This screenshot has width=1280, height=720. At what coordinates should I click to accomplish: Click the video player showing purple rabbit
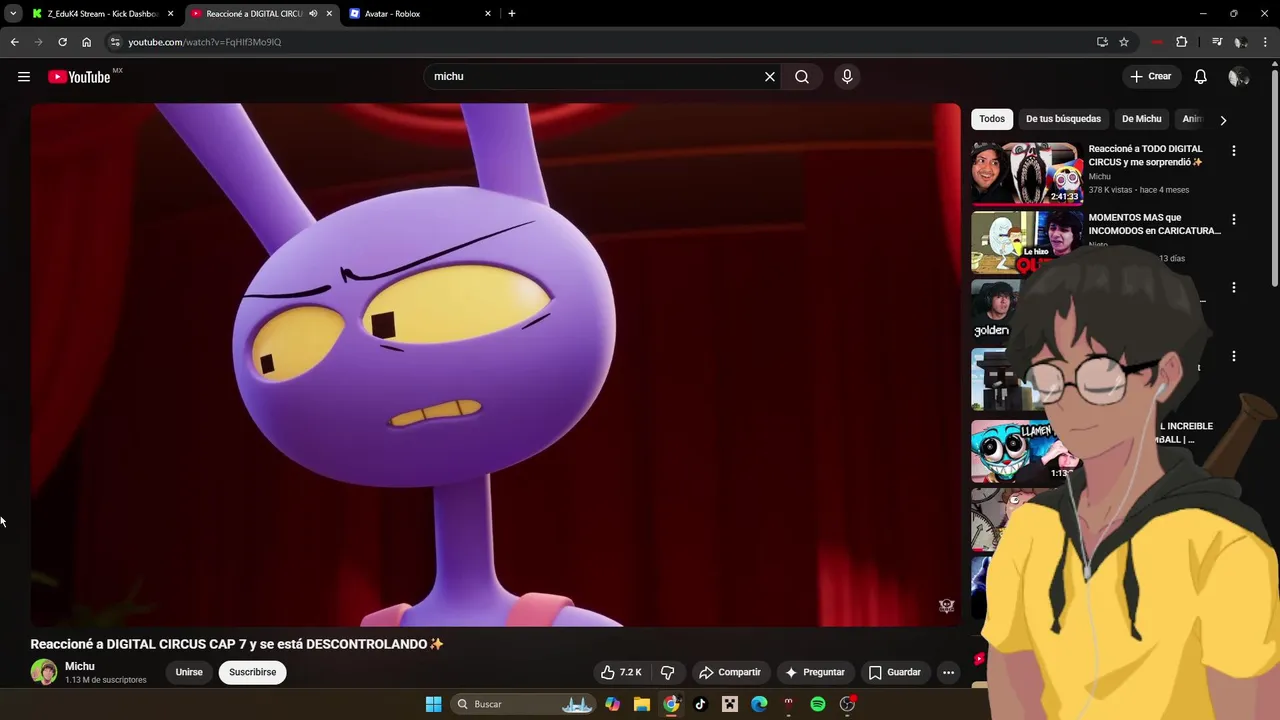495,365
